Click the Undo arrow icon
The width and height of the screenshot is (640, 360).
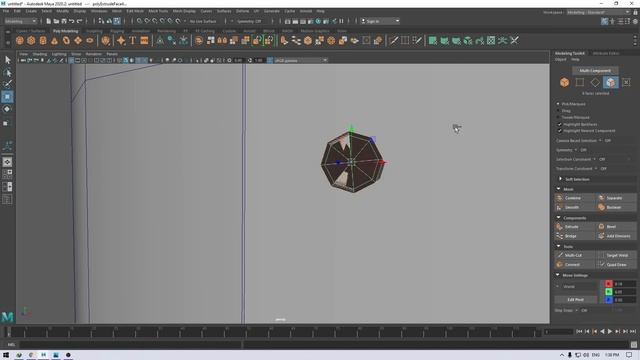[x=71, y=21]
